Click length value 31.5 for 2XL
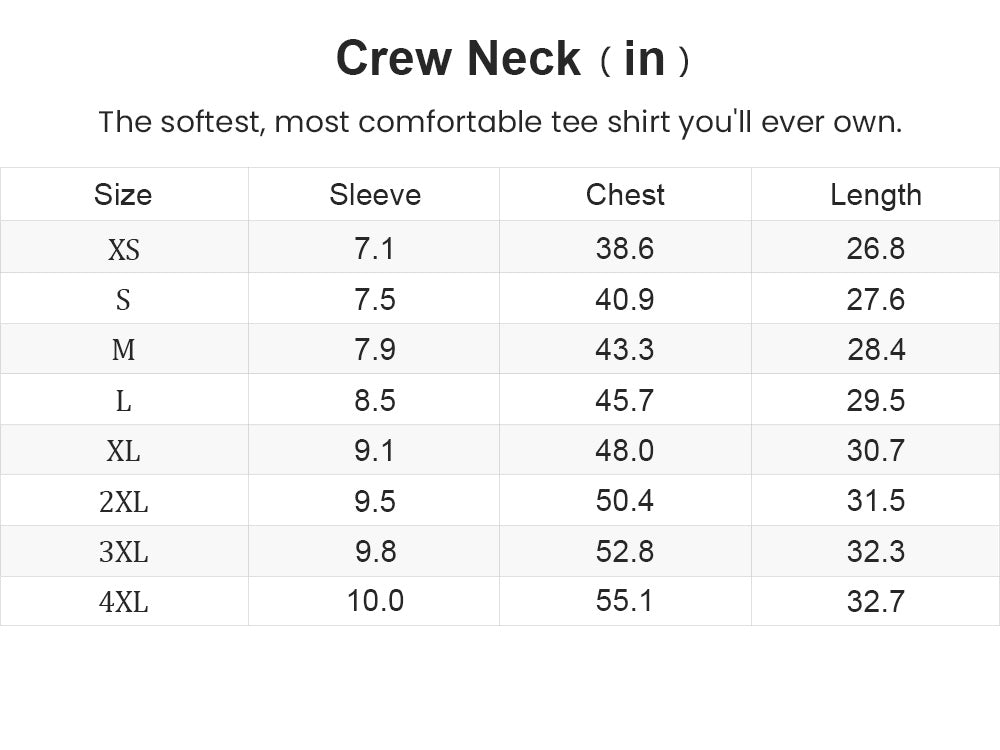The width and height of the screenshot is (1000, 750). (x=876, y=501)
